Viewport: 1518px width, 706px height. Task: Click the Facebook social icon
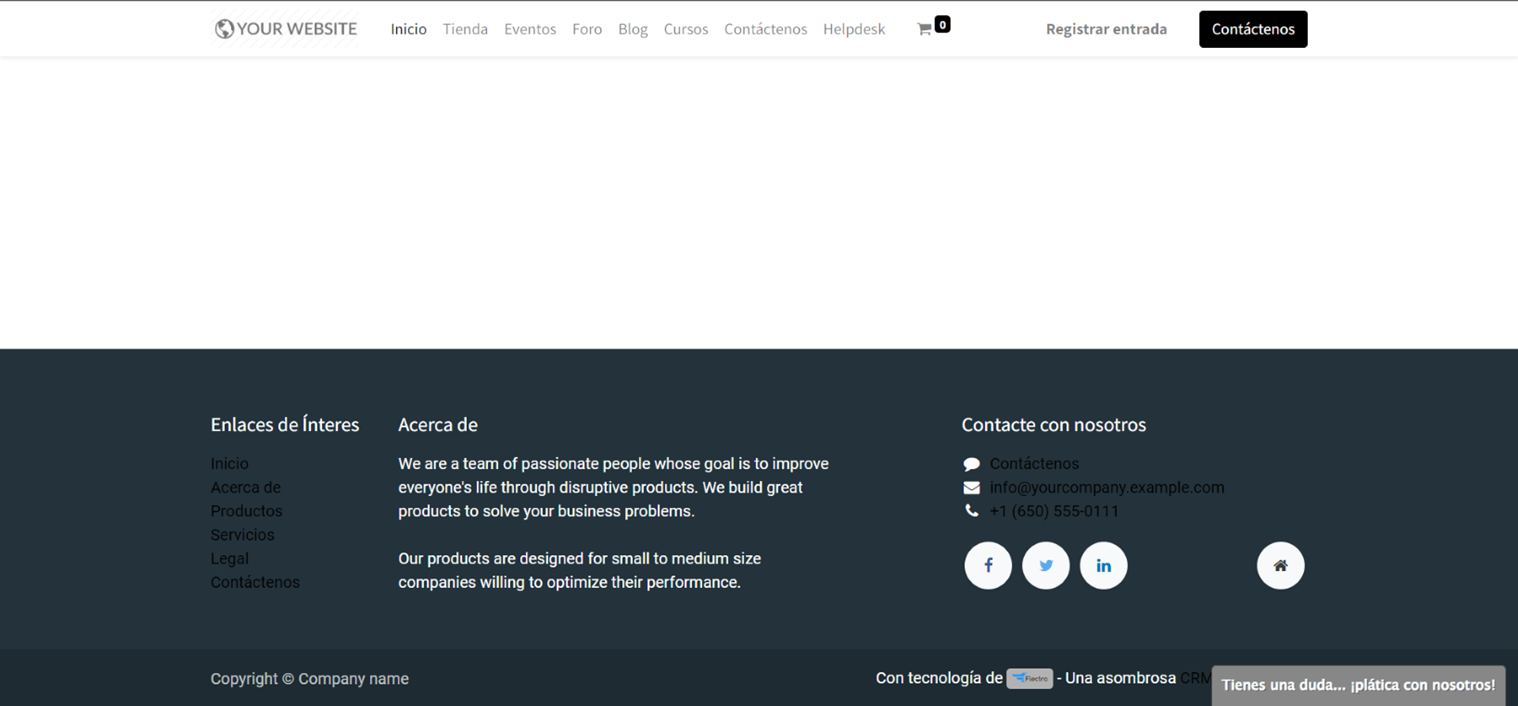click(x=988, y=566)
